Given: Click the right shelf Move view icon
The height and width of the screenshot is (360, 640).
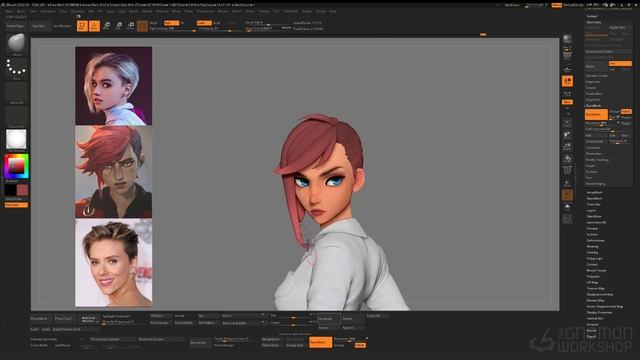Looking at the screenshot, I should pyautogui.click(x=567, y=135).
